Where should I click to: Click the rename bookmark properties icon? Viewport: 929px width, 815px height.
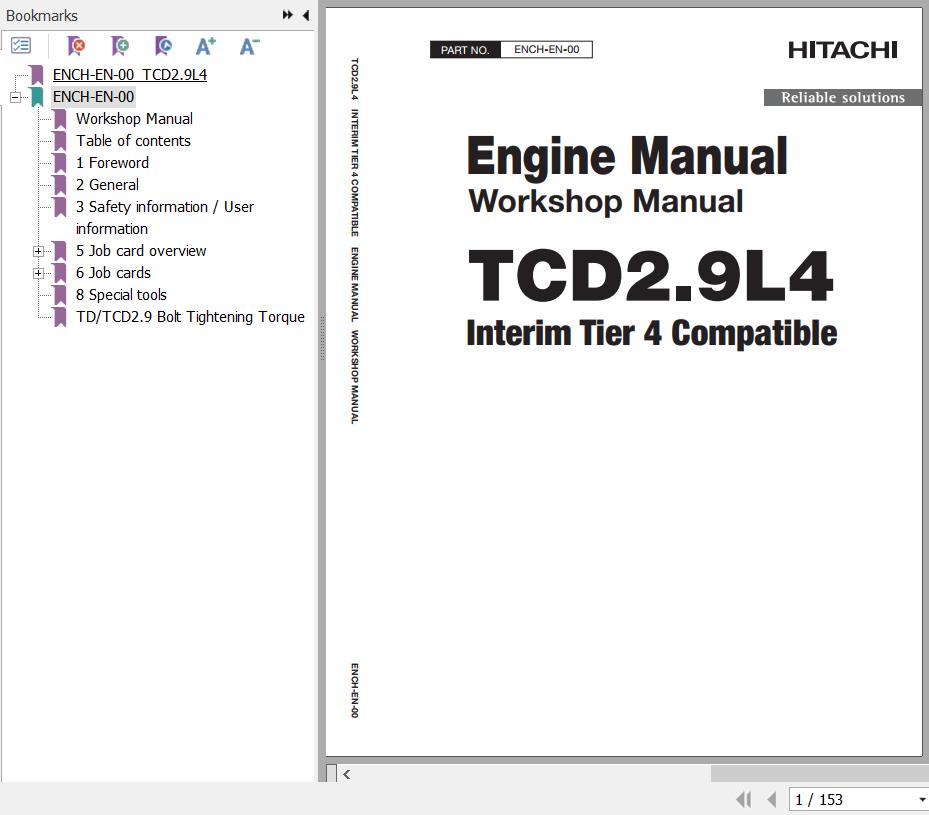(x=163, y=46)
